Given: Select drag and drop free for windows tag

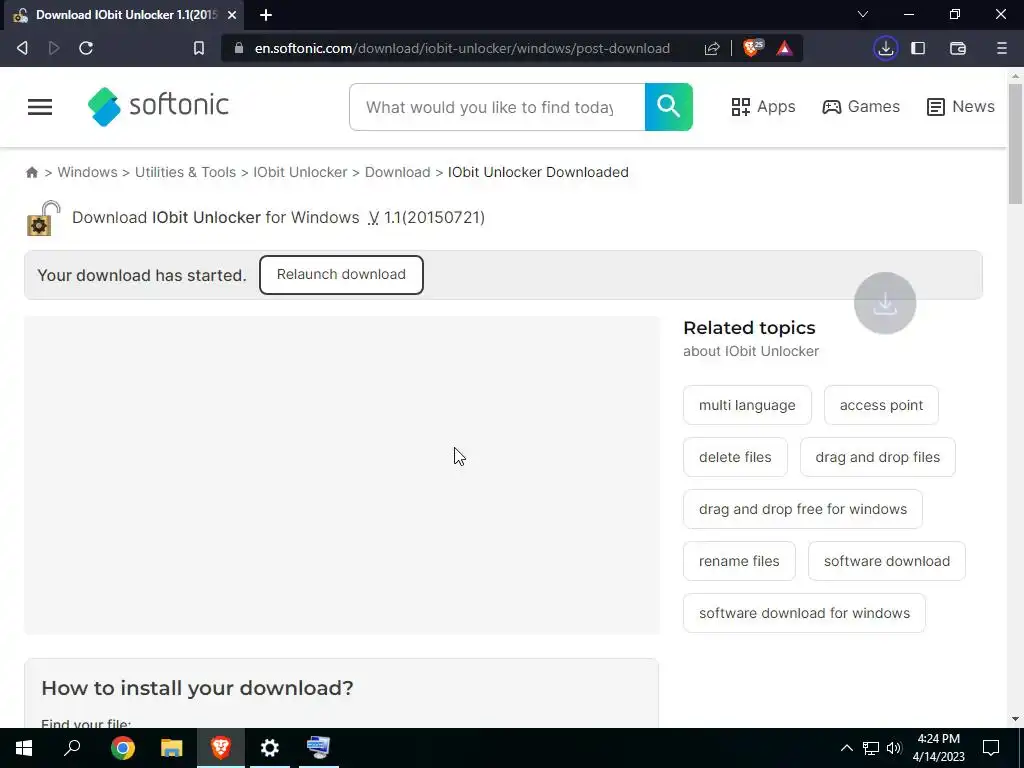Looking at the screenshot, I should tap(803, 509).
